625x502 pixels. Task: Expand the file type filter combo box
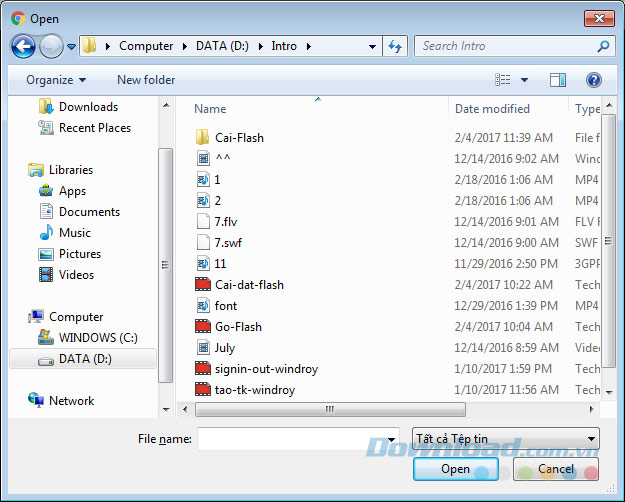(505, 439)
